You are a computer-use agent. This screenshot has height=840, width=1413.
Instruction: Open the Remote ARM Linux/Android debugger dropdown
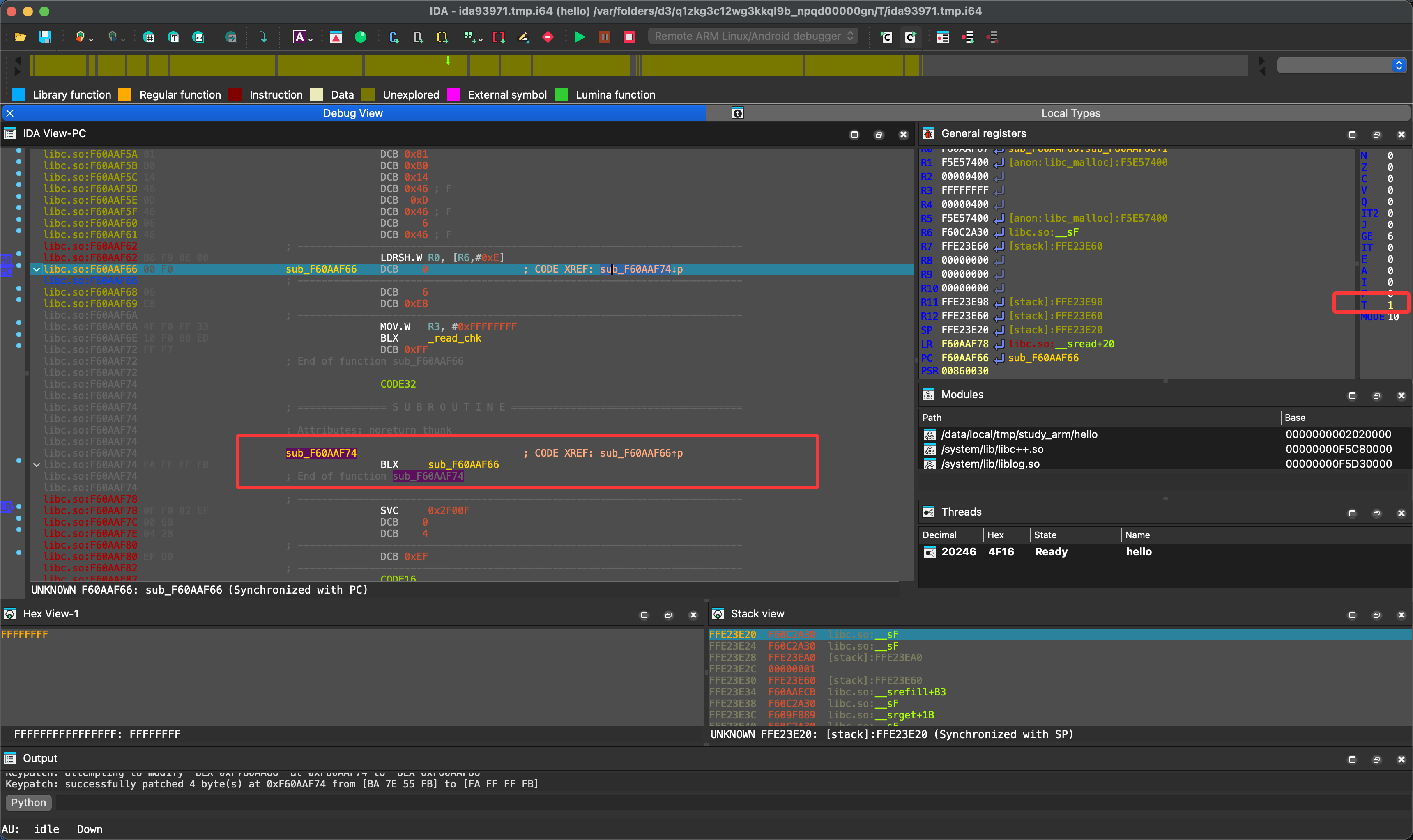[x=753, y=36]
